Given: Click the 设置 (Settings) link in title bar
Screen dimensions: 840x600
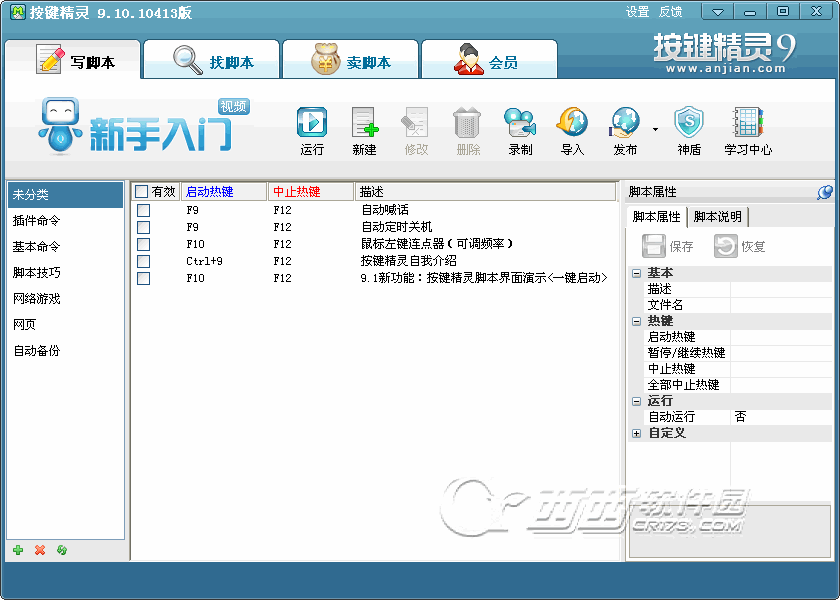Looking at the screenshot, I should [x=637, y=12].
